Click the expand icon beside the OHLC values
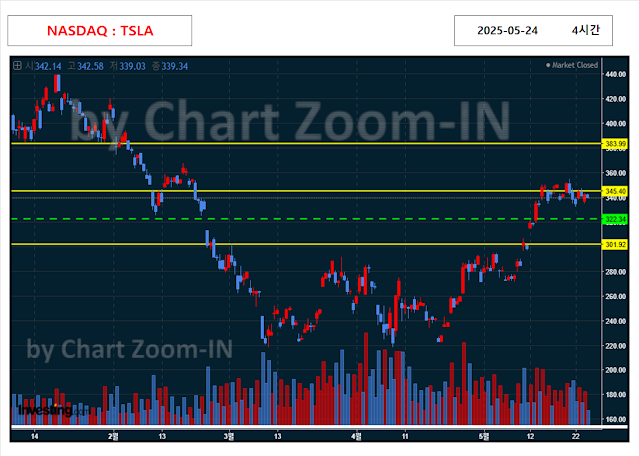 (x=17, y=66)
